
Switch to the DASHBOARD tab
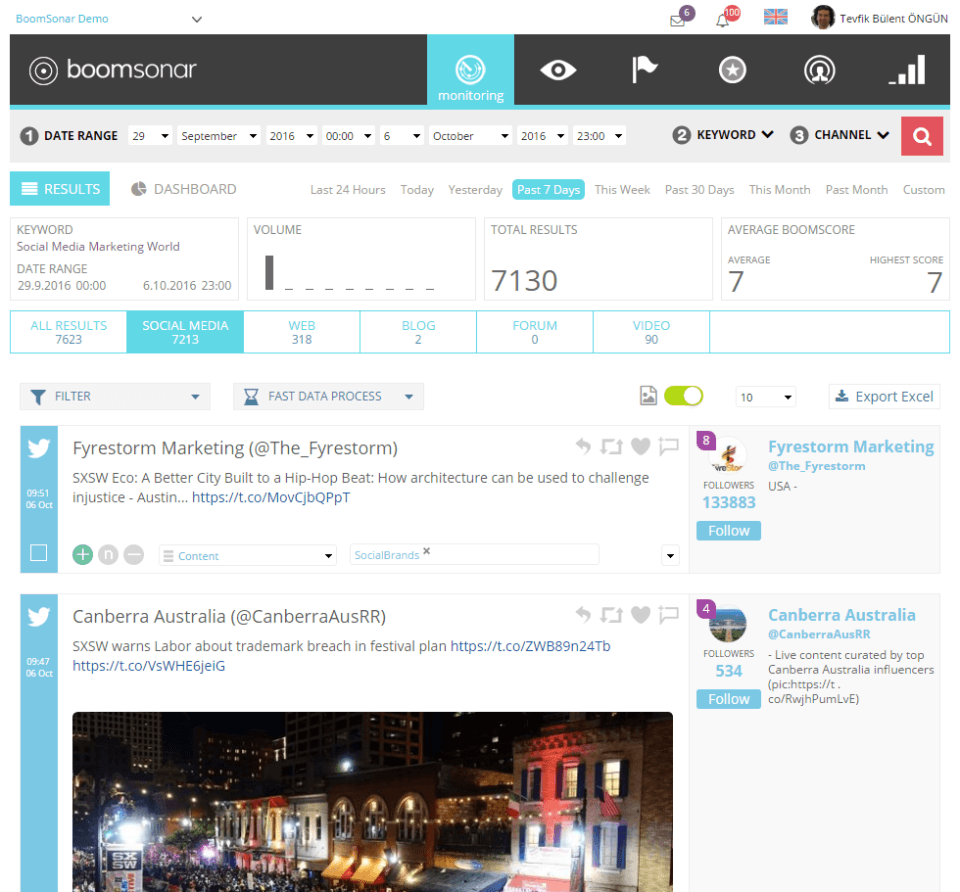(x=184, y=189)
